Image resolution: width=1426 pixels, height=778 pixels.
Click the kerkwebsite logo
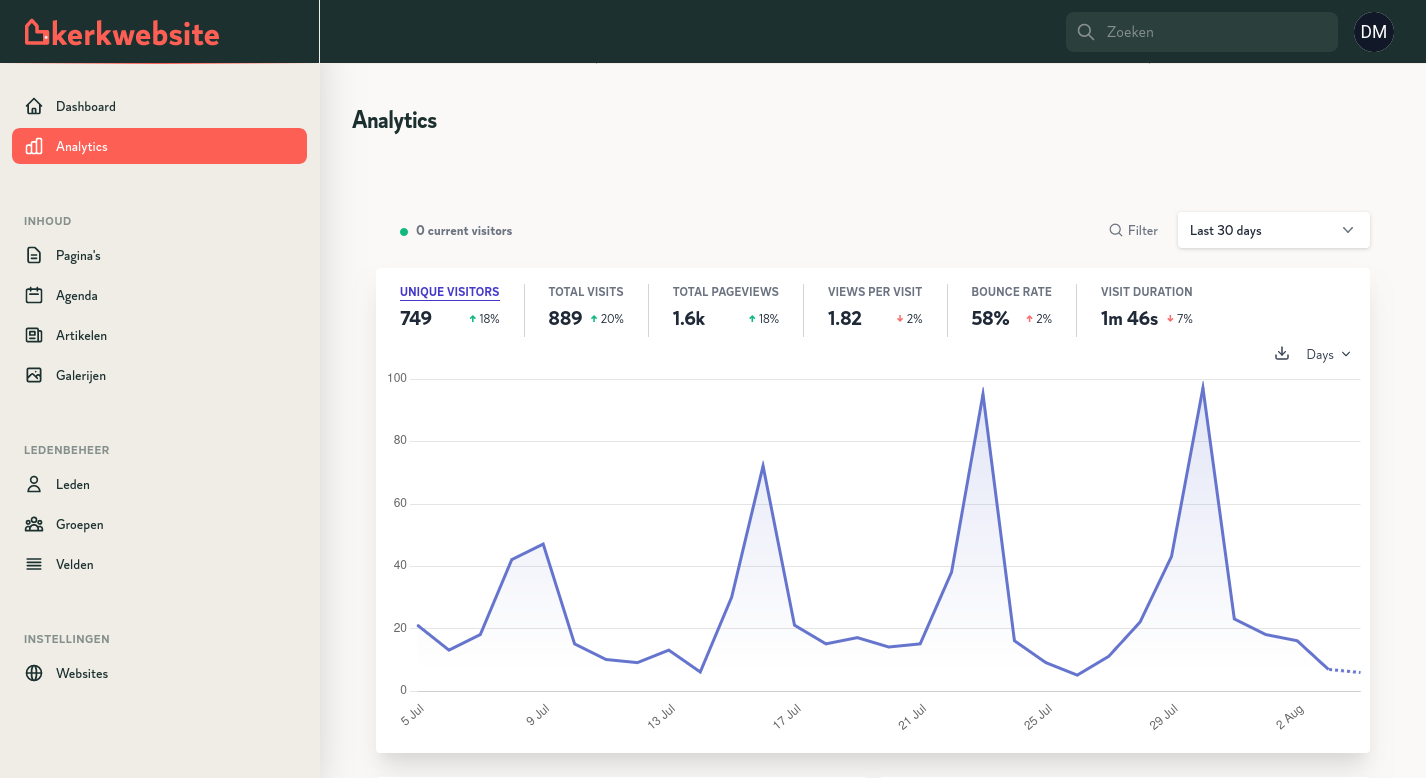pos(122,33)
